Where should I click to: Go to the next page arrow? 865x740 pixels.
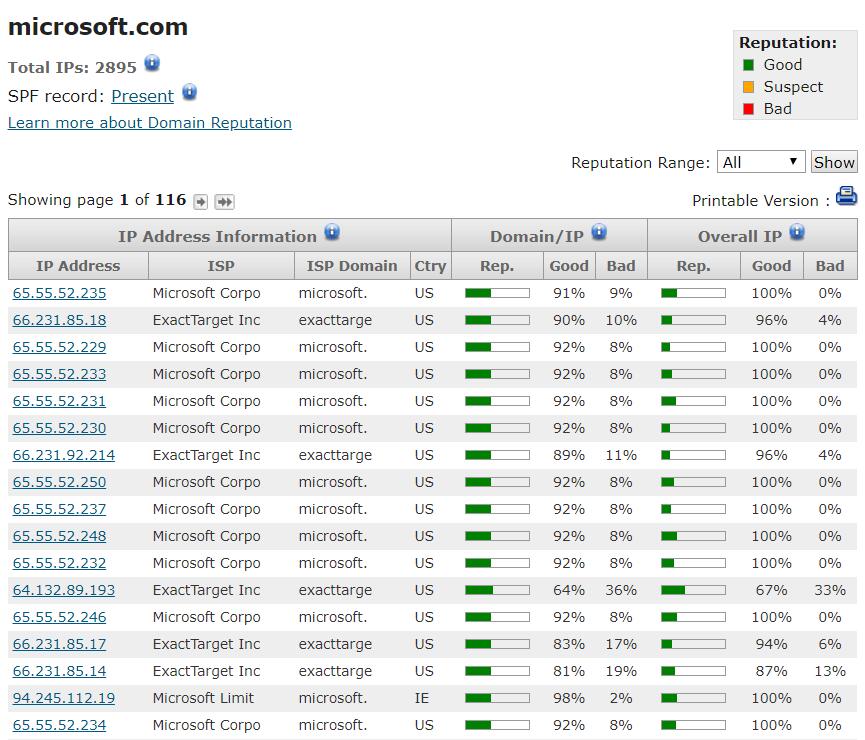click(x=201, y=201)
